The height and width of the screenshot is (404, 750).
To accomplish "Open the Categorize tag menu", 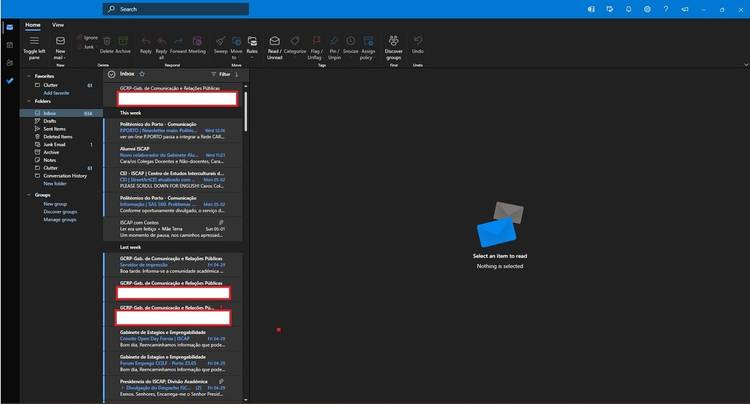I will (x=295, y=44).
